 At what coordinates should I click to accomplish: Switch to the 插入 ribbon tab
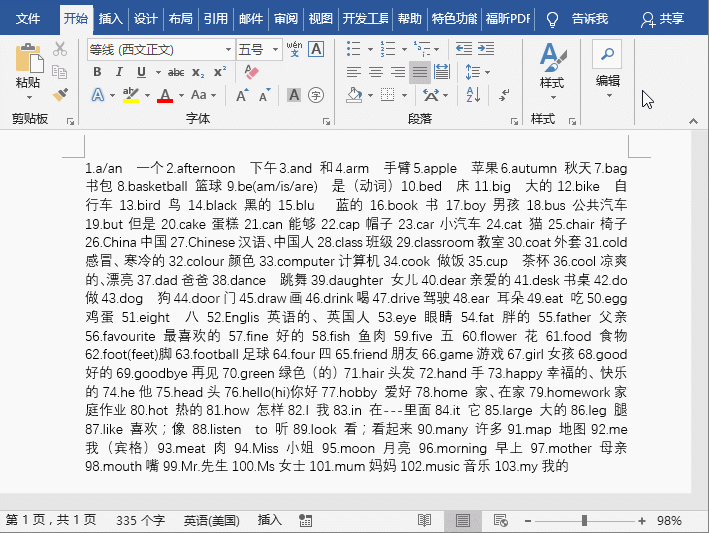[111, 19]
